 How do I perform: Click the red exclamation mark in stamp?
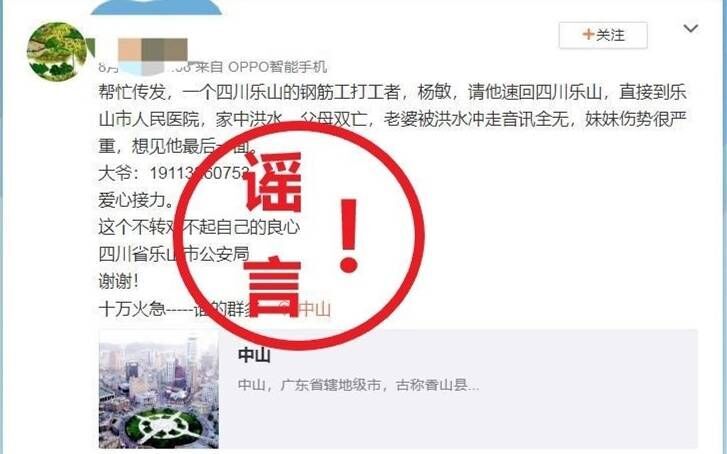point(349,236)
